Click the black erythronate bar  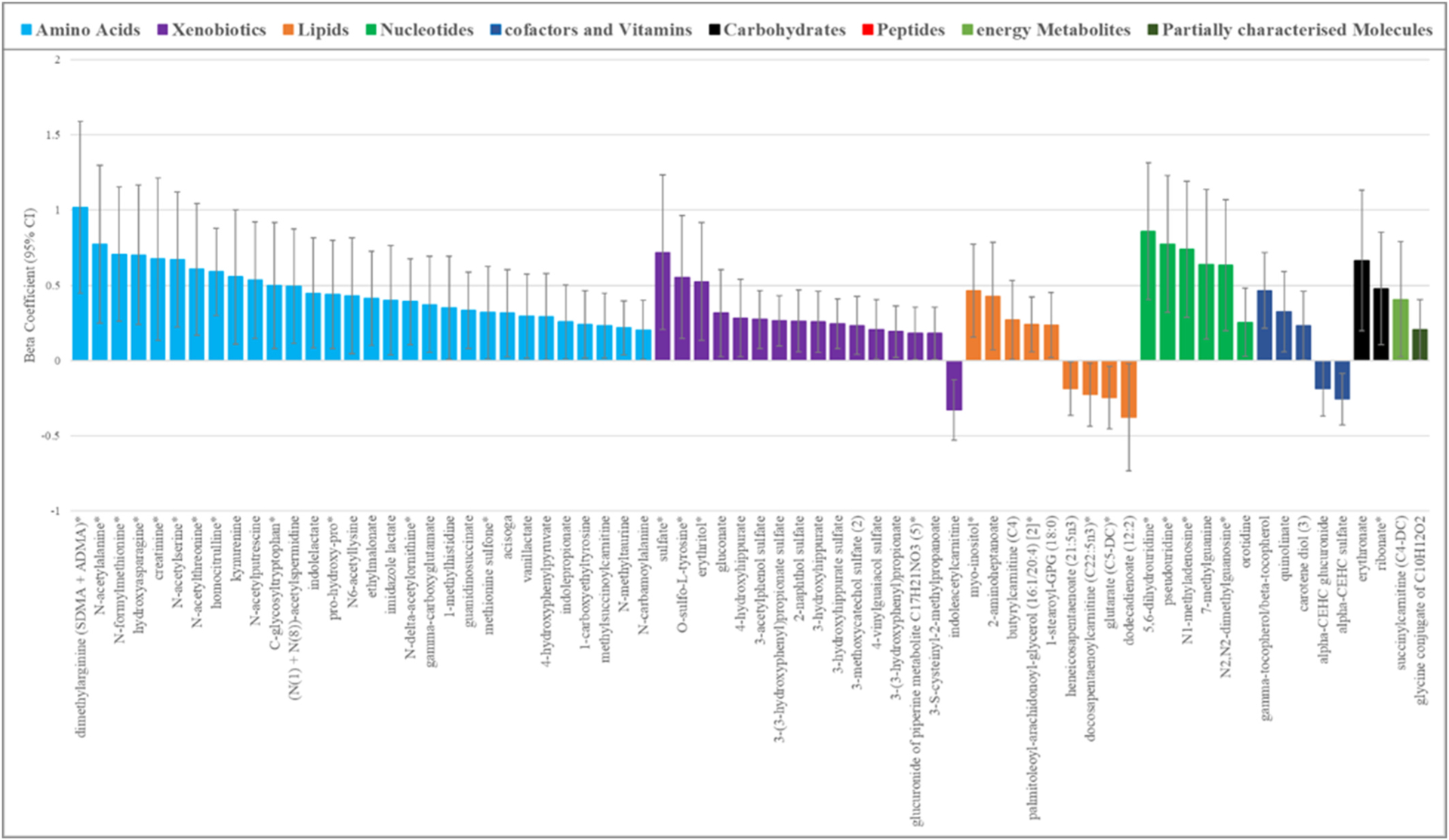(1361, 310)
